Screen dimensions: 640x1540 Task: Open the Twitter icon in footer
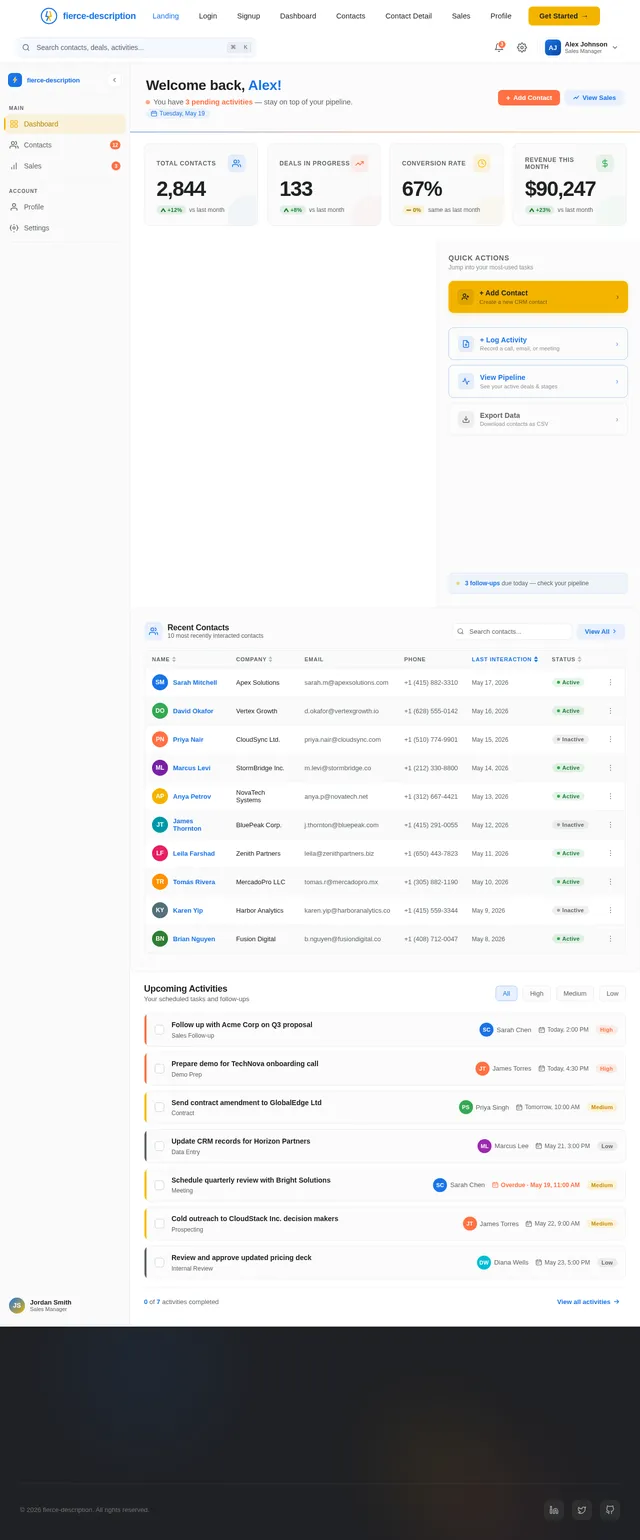click(582, 1510)
